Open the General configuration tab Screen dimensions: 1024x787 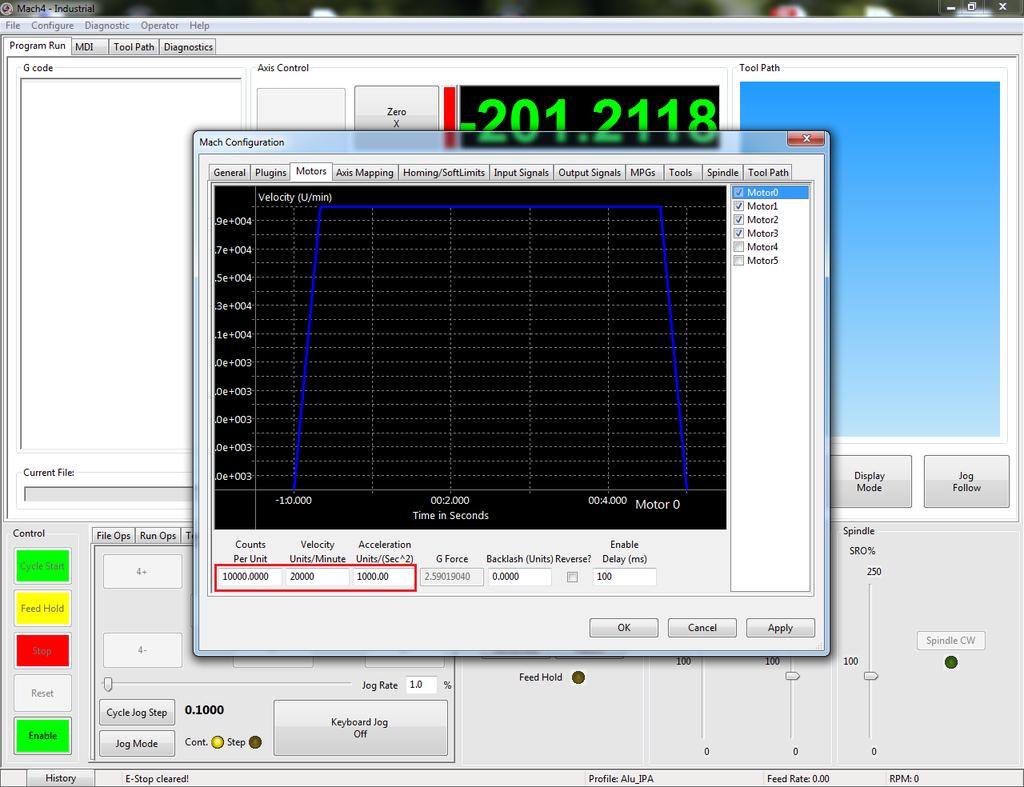point(229,172)
